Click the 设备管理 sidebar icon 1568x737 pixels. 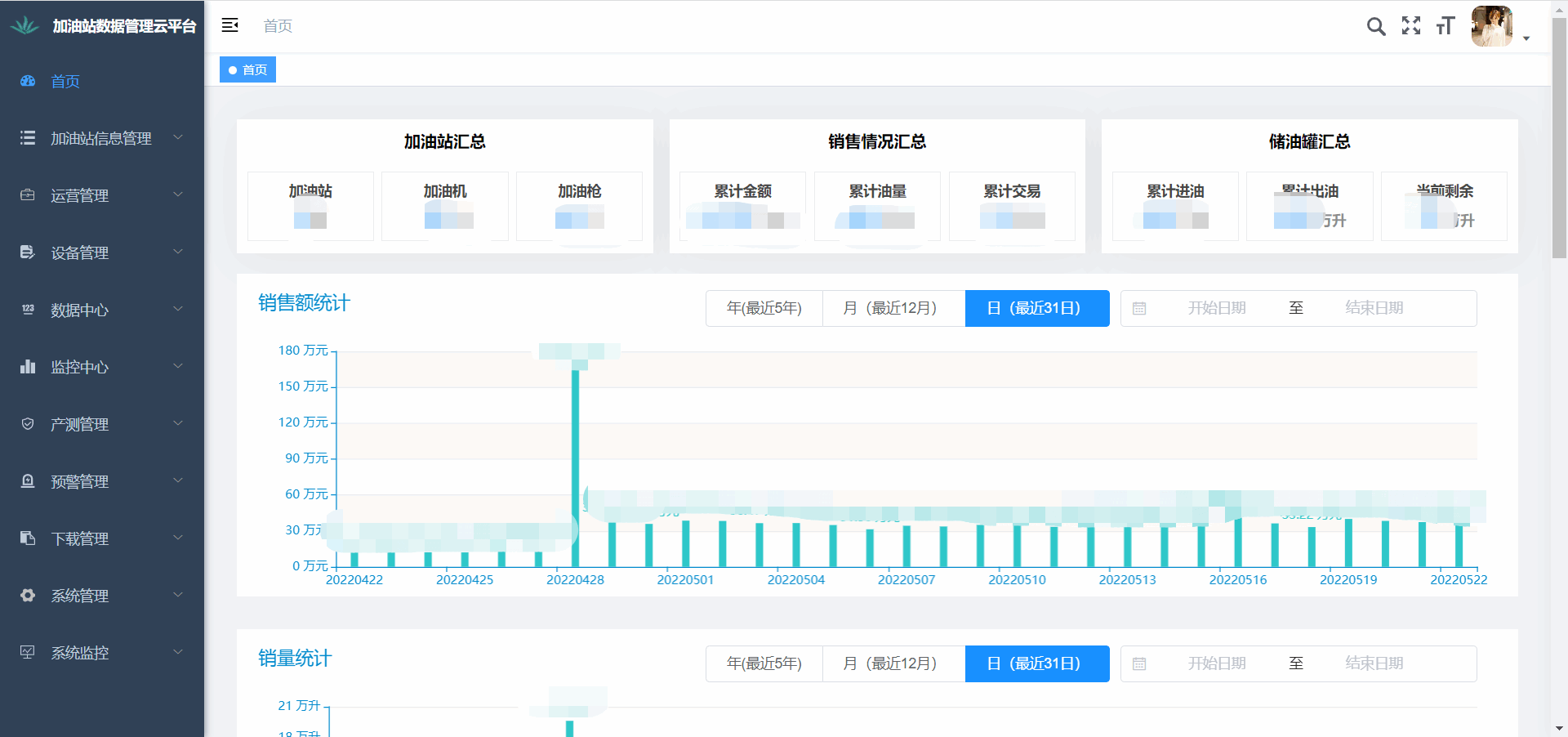point(28,252)
